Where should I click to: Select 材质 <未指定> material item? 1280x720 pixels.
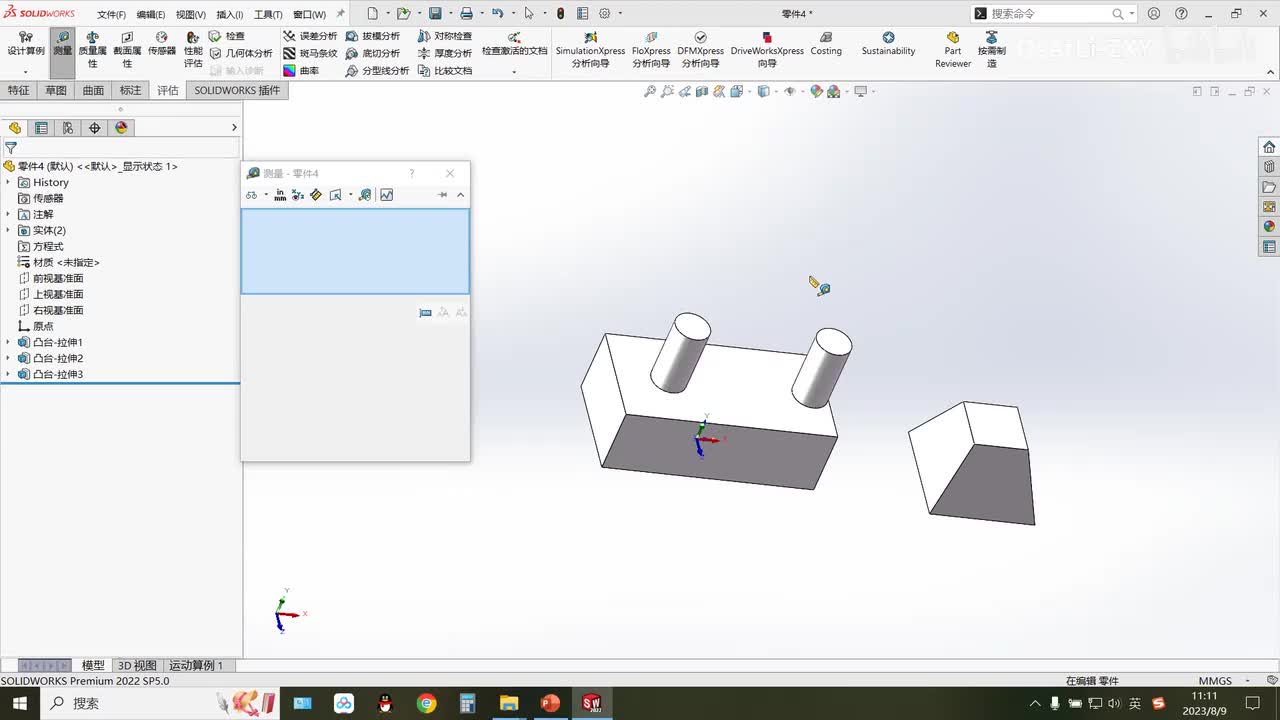click(59, 262)
